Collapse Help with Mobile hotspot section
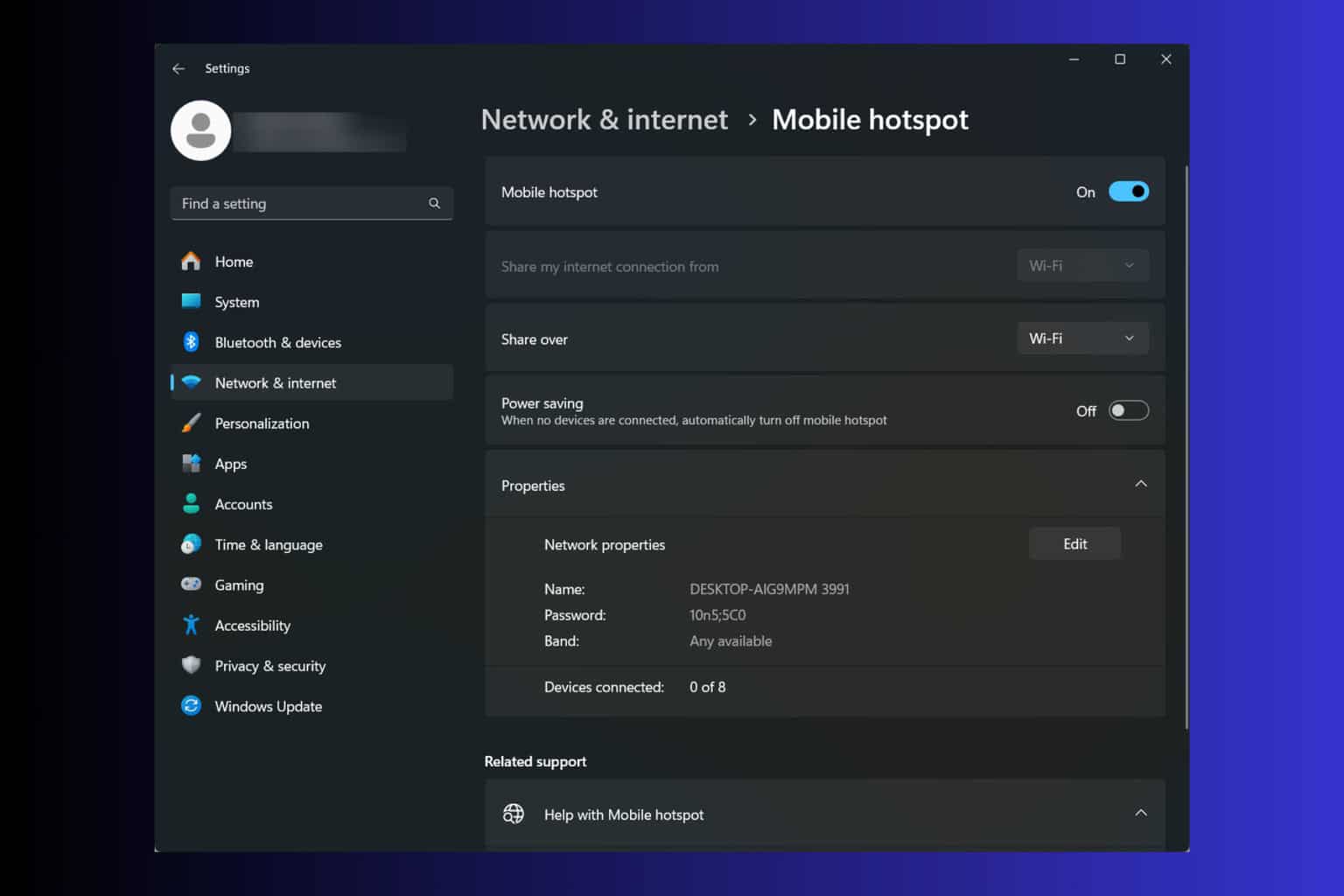 tap(1141, 813)
